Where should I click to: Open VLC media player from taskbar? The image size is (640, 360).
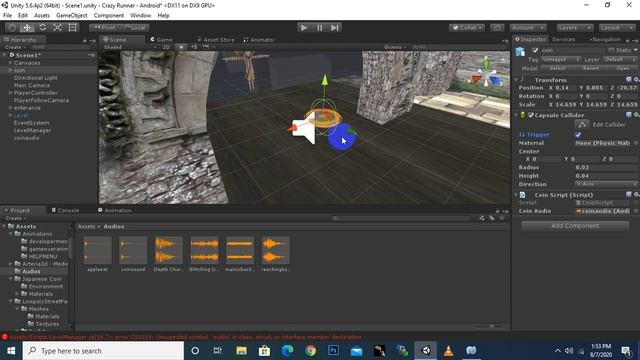pos(448,351)
